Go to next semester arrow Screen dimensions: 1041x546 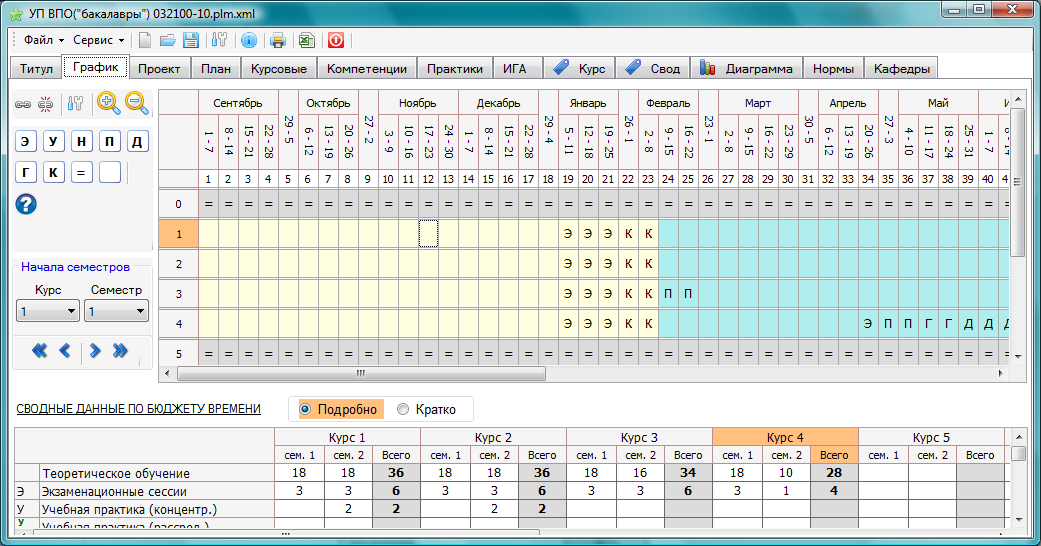(95, 351)
